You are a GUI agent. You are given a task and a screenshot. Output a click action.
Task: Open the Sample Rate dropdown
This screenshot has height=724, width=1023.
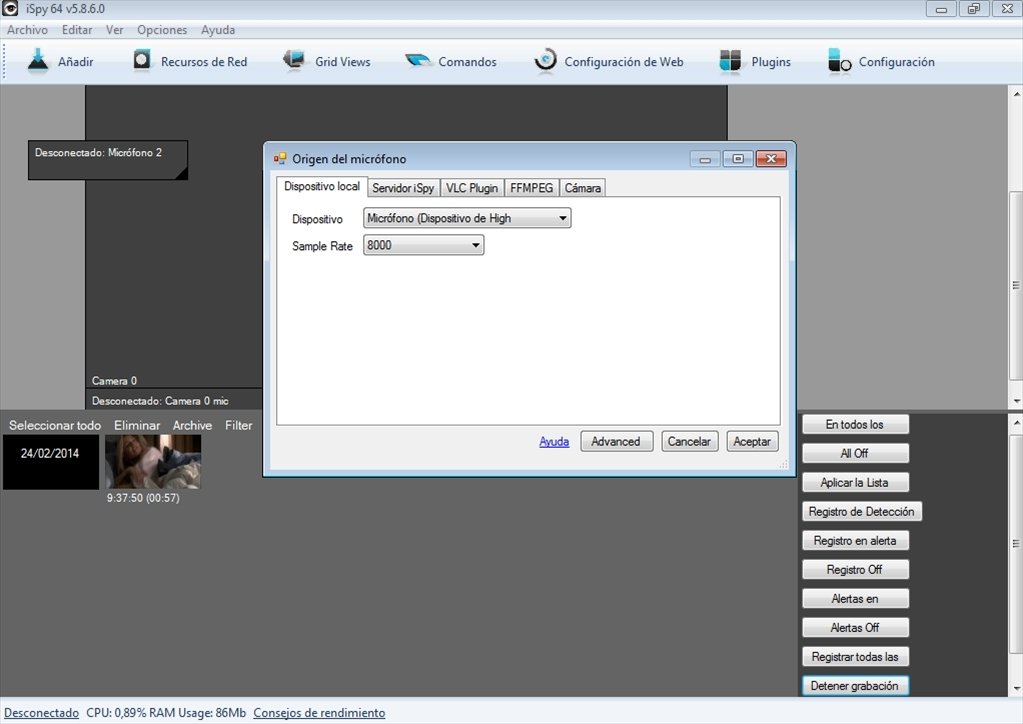click(x=423, y=245)
